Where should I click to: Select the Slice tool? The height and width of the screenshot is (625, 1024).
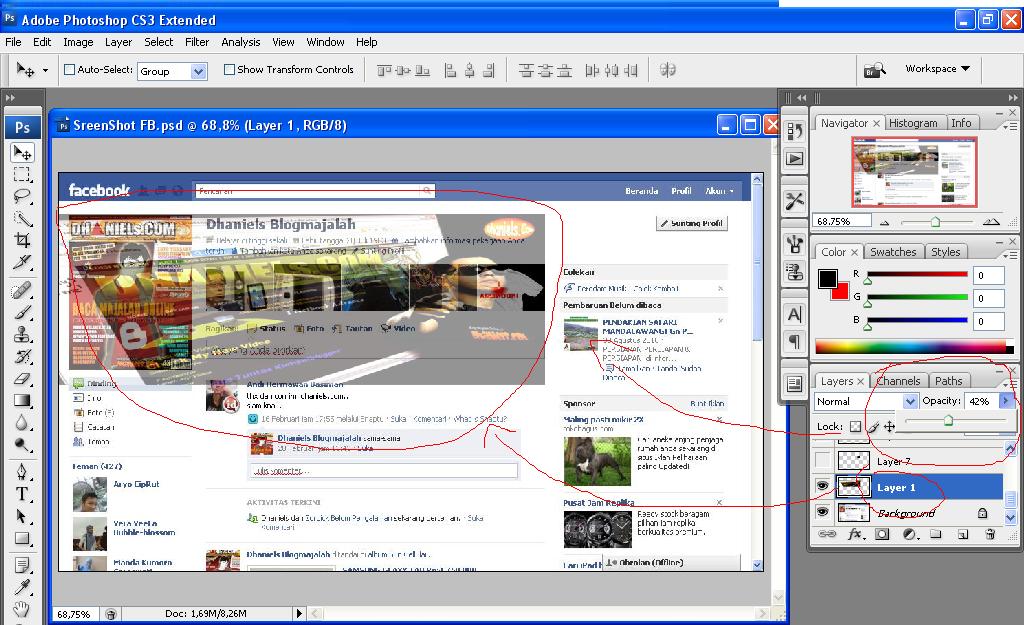coord(22,262)
